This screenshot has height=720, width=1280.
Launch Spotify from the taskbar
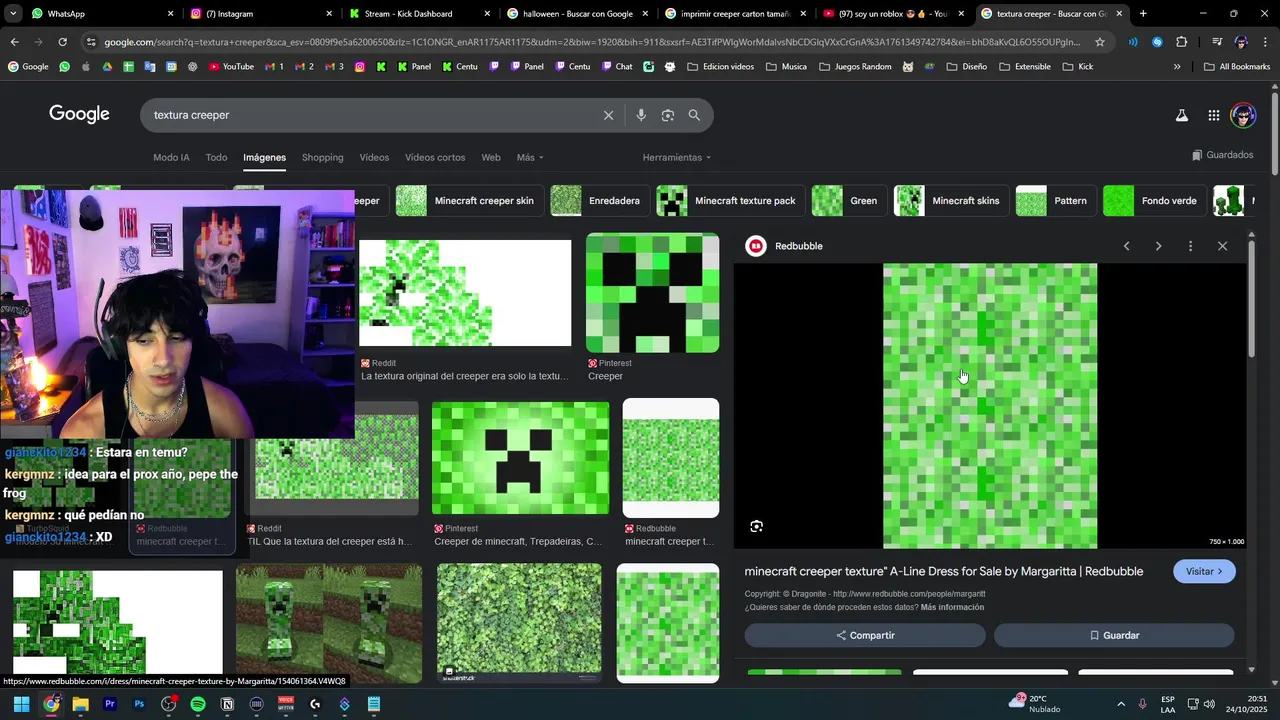198,704
